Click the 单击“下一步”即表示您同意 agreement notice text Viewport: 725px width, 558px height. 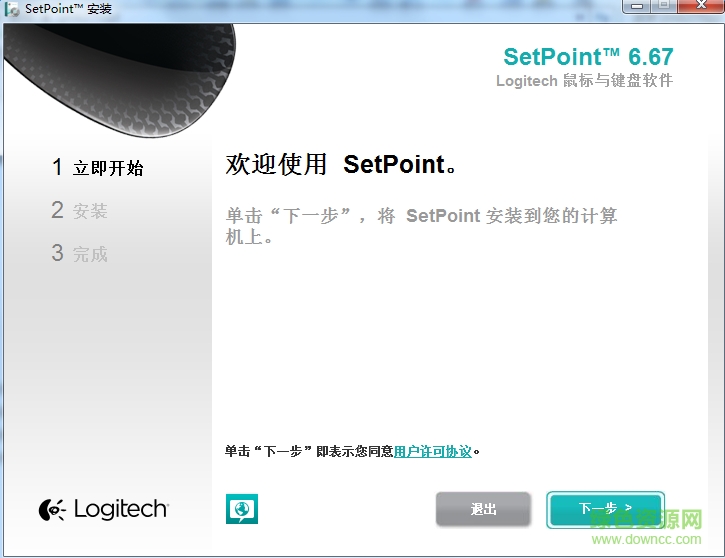click(x=309, y=452)
